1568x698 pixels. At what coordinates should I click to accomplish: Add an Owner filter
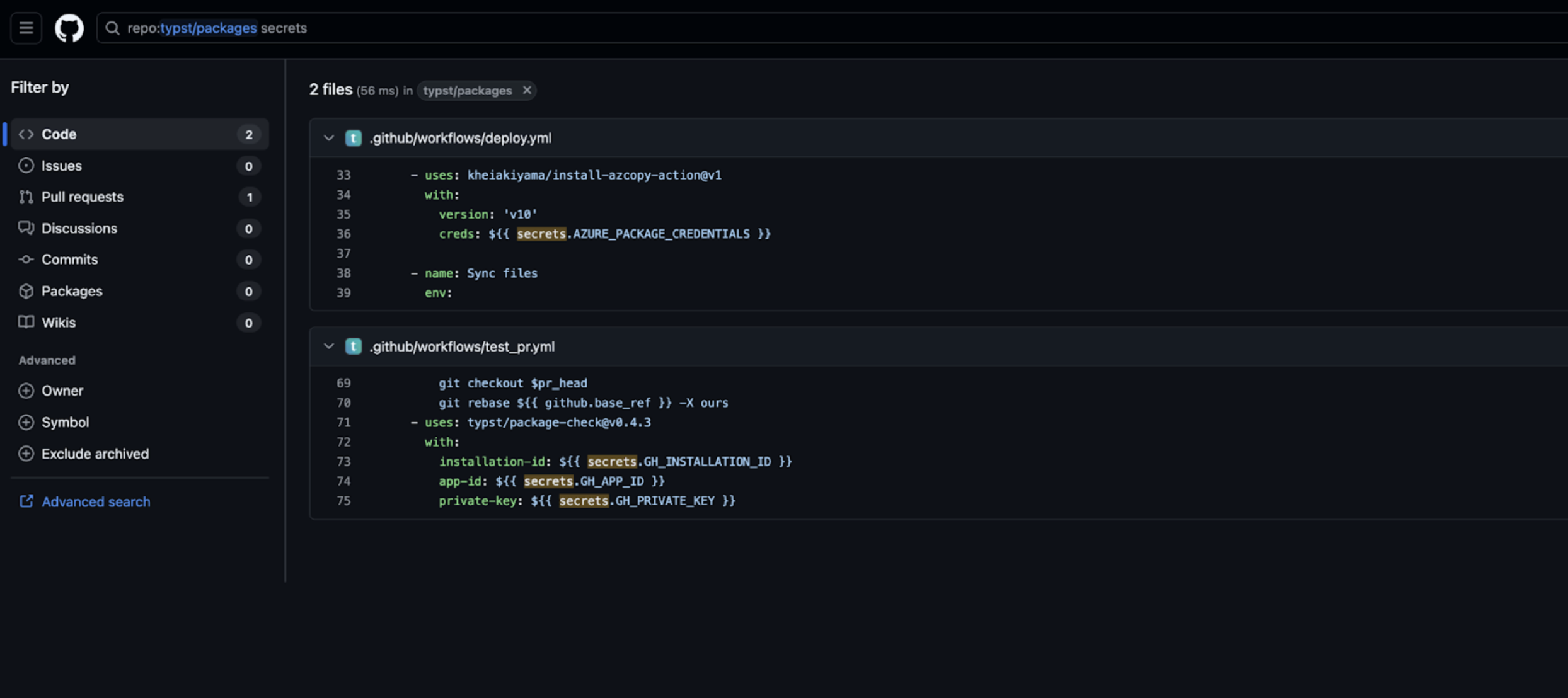[x=62, y=391]
